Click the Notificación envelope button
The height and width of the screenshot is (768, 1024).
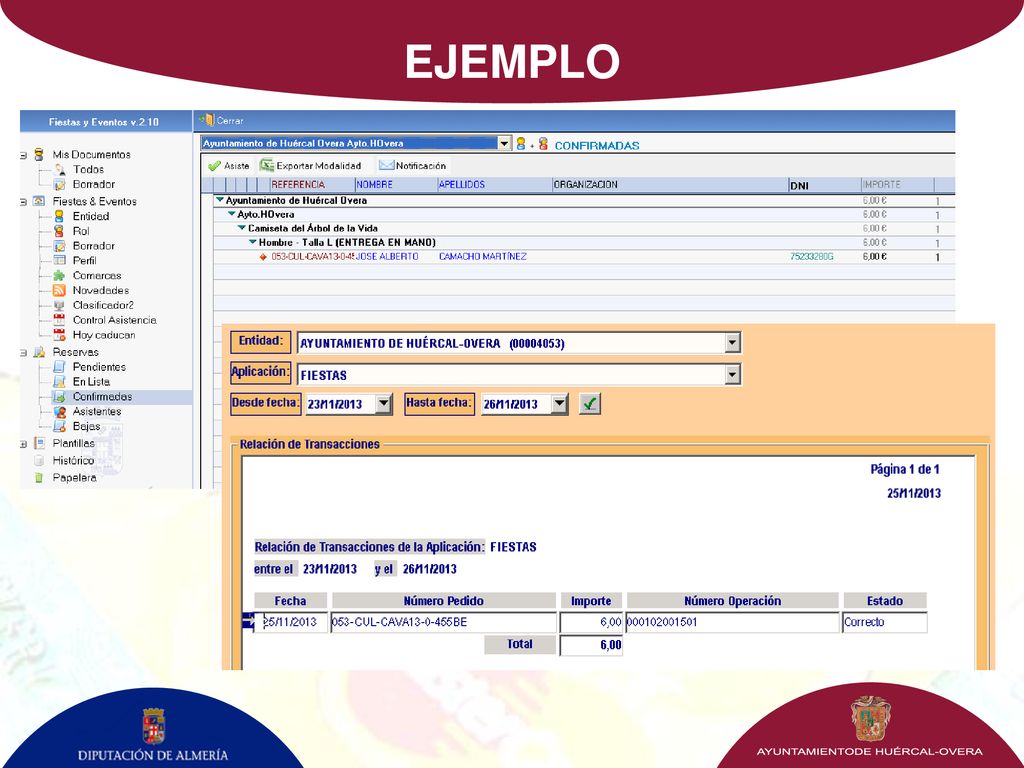(x=413, y=166)
